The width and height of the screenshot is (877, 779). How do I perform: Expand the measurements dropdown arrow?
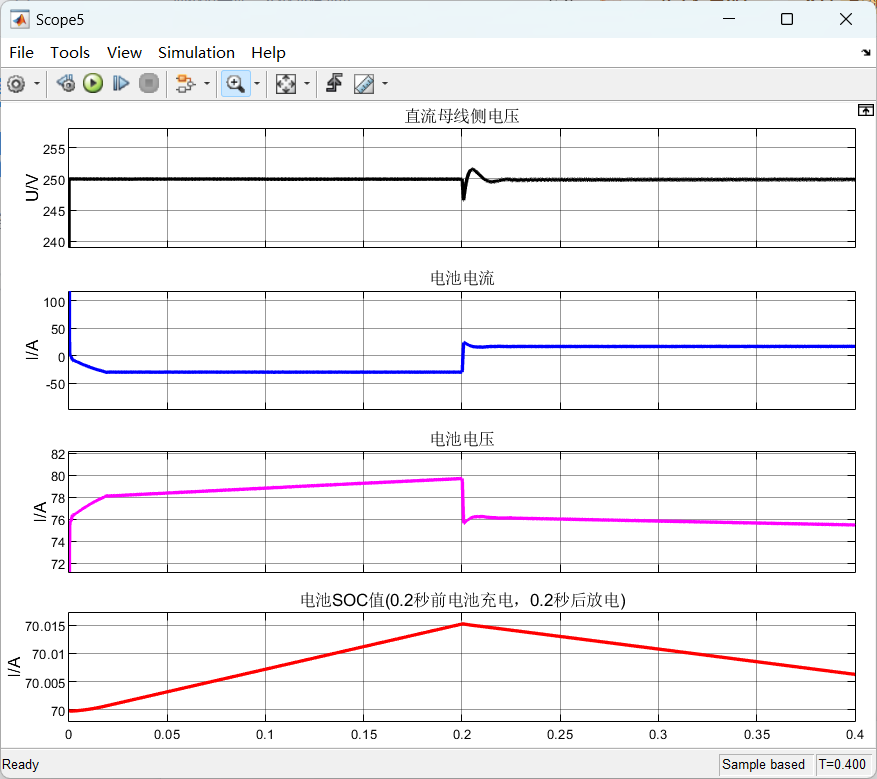(x=385, y=84)
